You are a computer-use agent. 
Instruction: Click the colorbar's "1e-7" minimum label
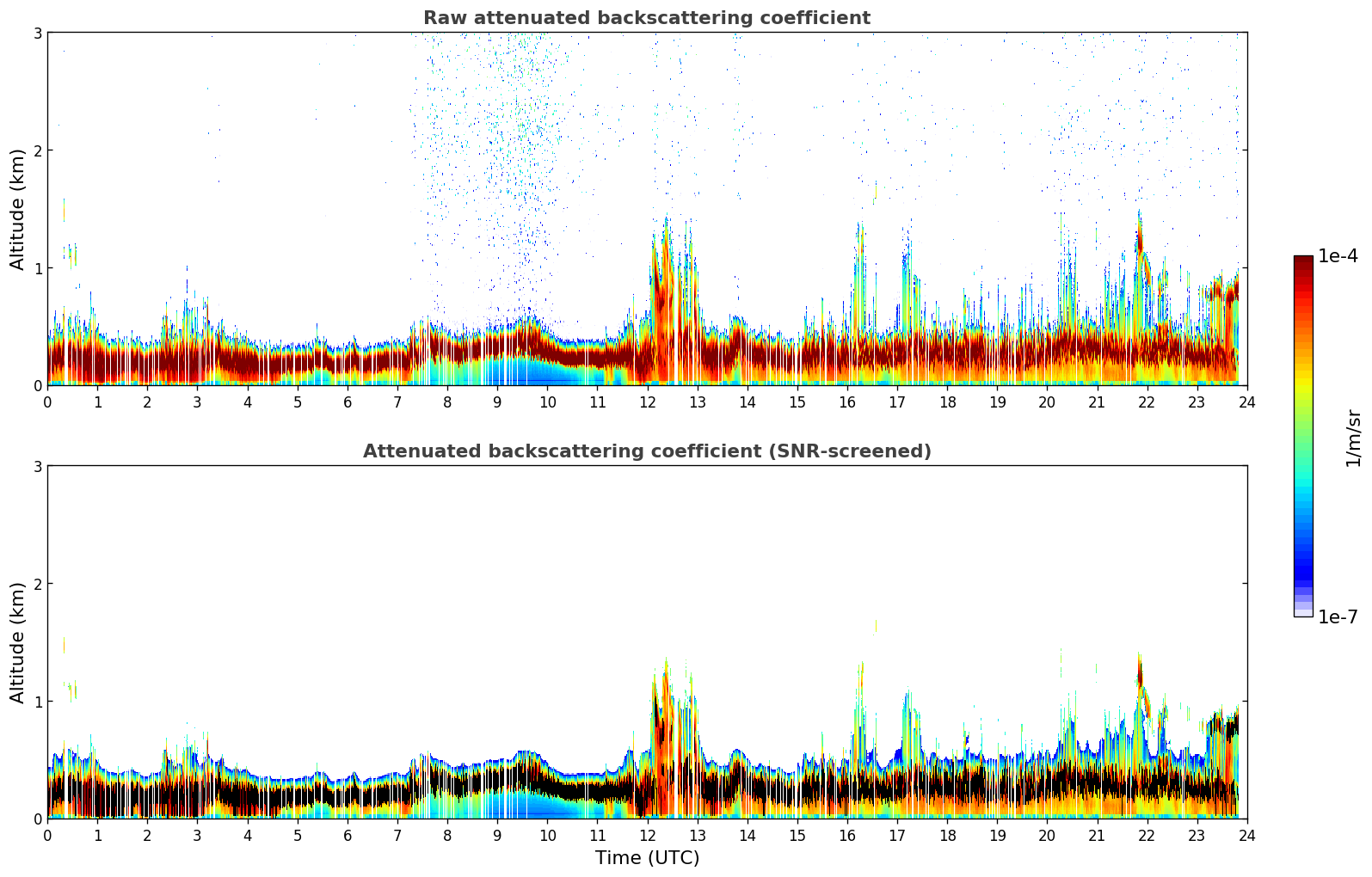click(1338, 616)
